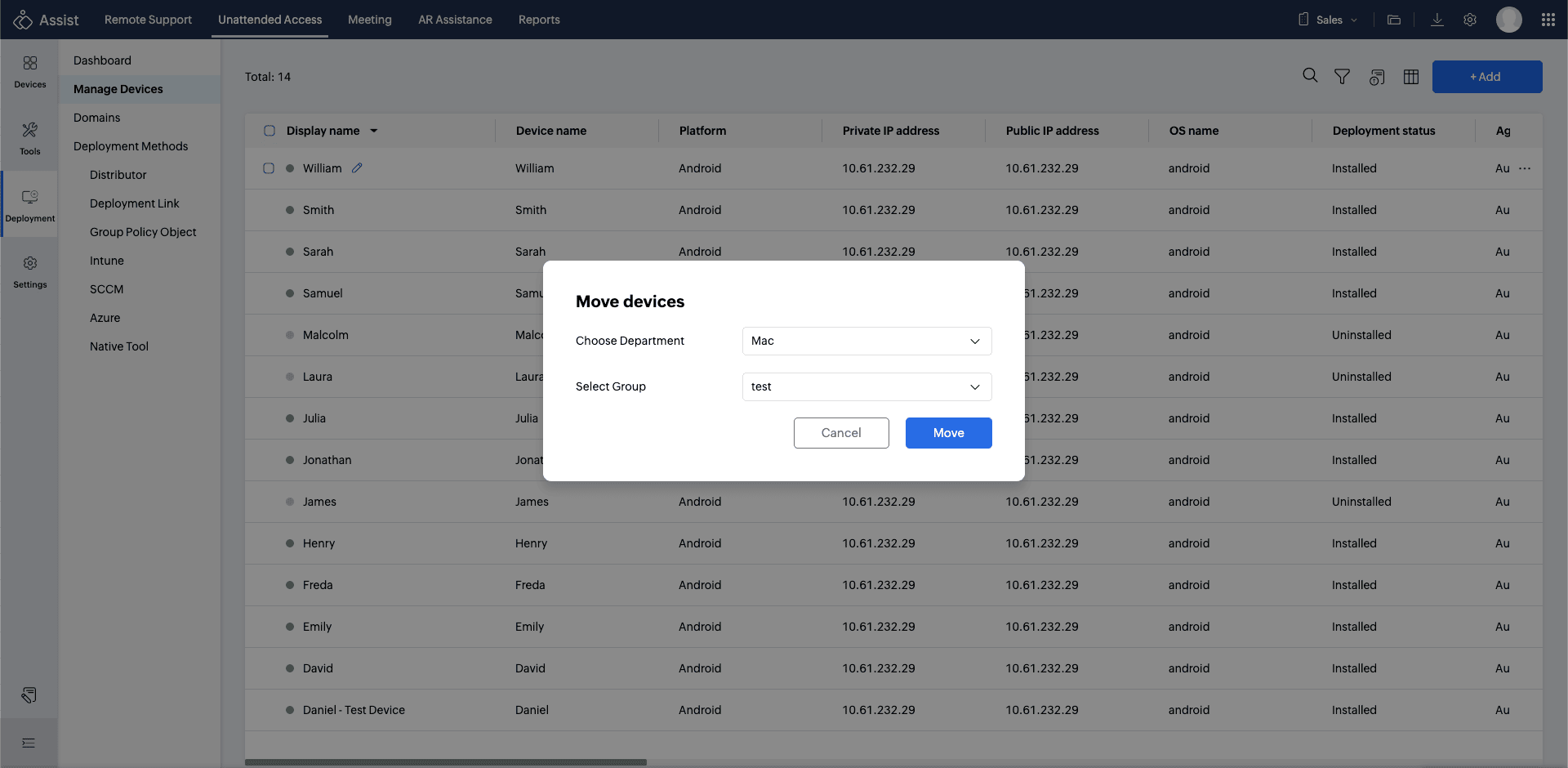The height and width of the screenshot is (768, 1568).
Task: Open the Sales department switcher
Action: (x=1329, y=20)
